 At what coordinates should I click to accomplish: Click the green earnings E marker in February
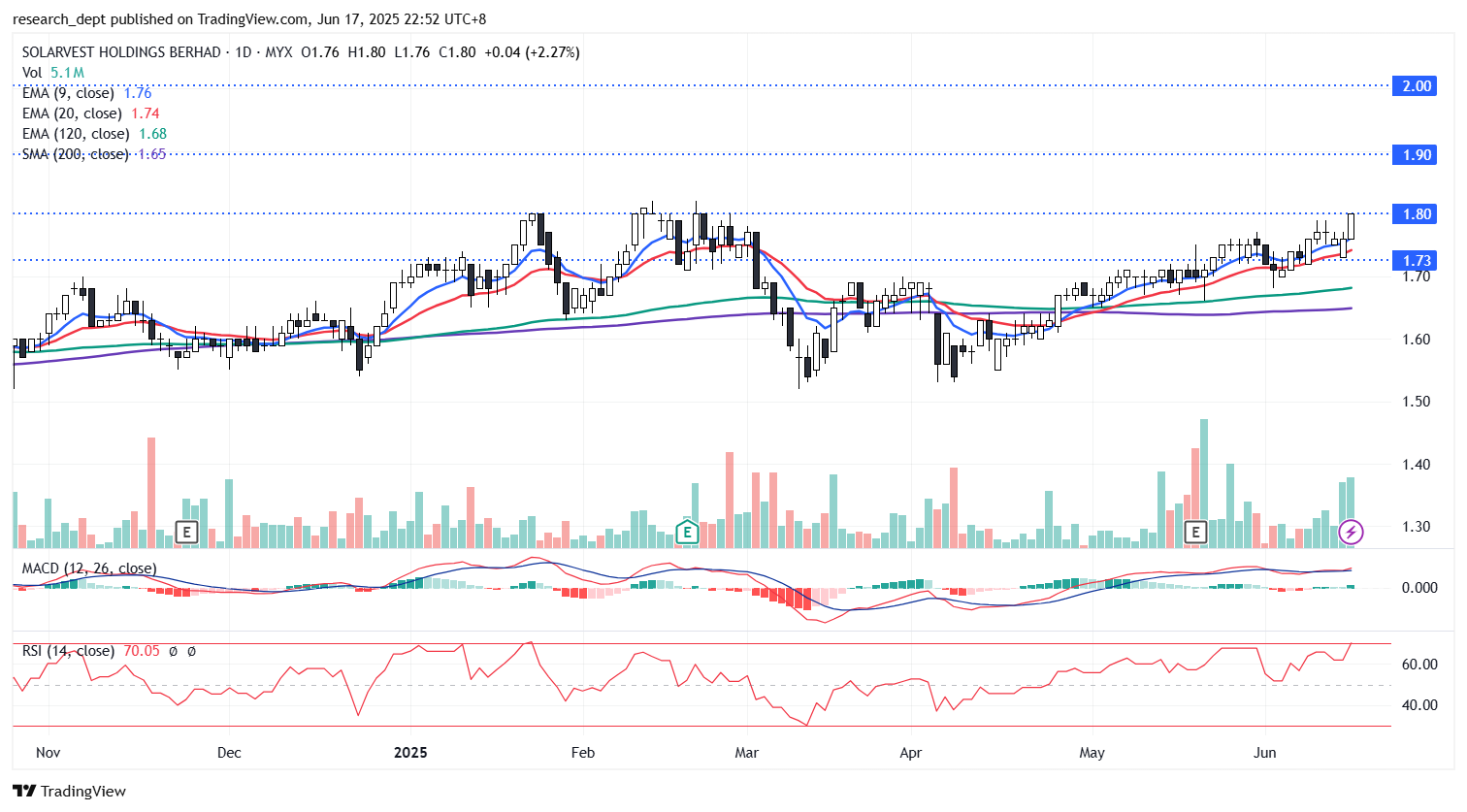[687, 532]
